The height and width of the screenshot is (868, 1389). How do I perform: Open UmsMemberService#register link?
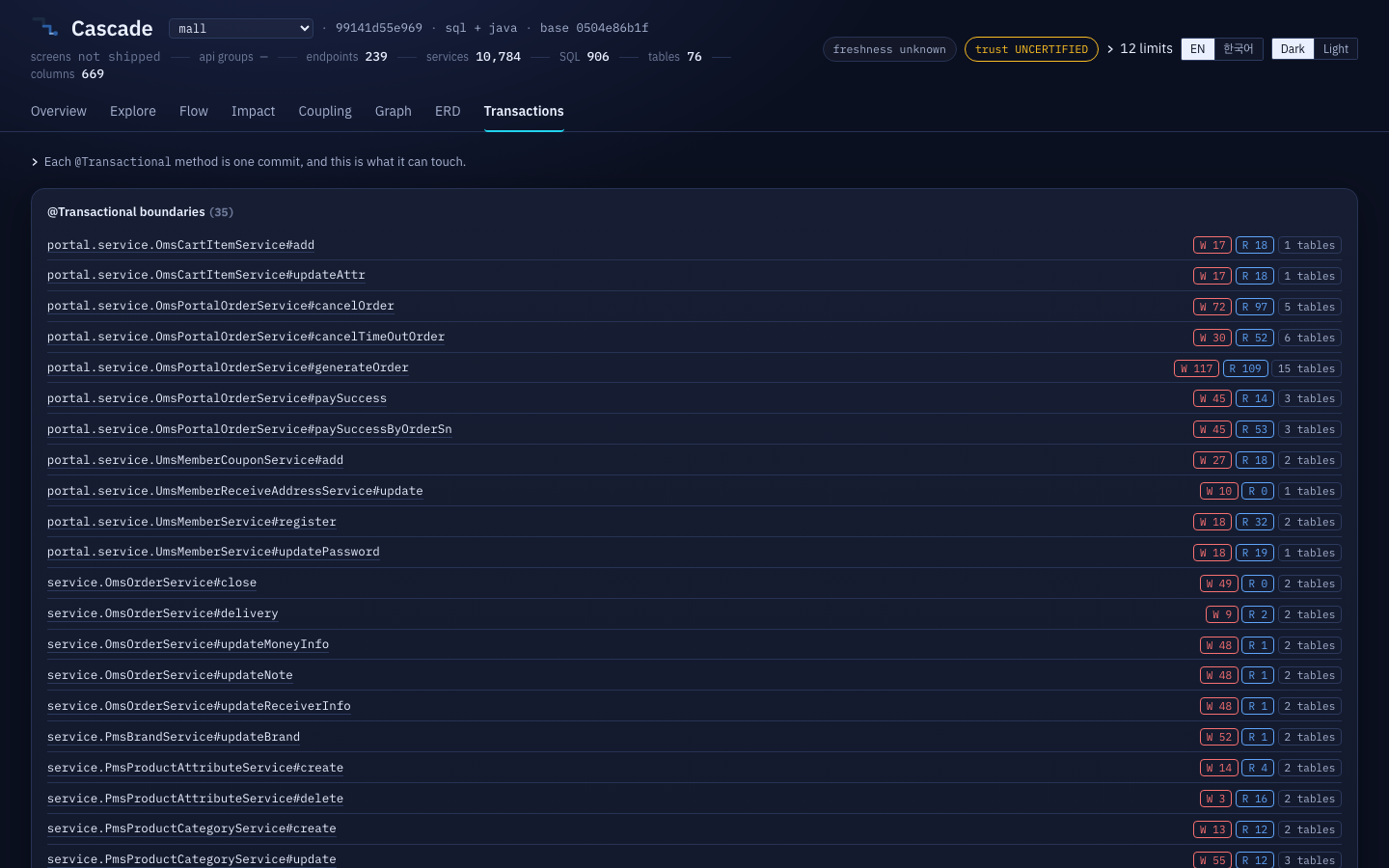pyautogui.click(x=192, y=522)
